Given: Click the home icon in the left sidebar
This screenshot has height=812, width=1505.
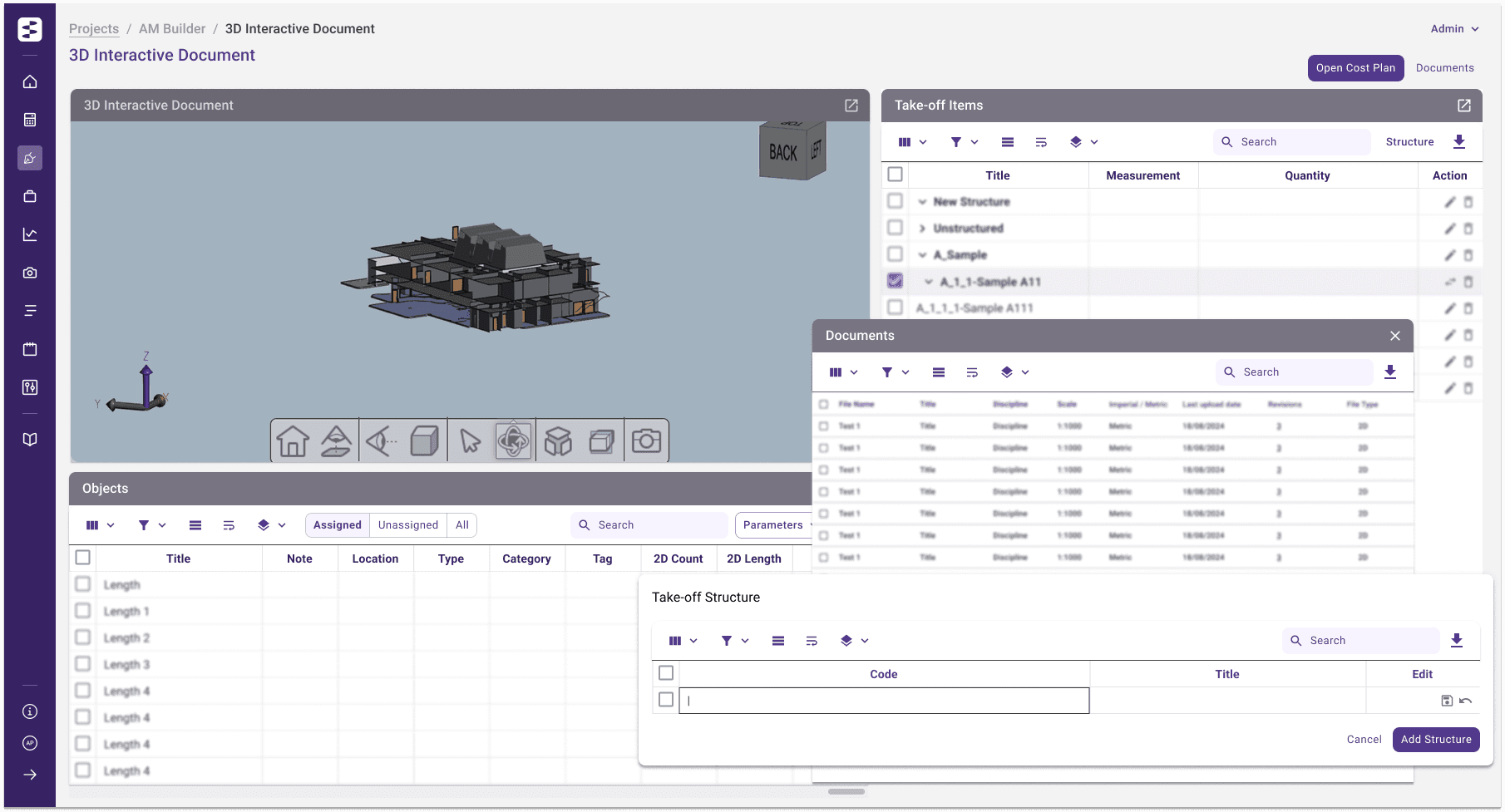Looking at the screenshot, I should pos(30,81).
